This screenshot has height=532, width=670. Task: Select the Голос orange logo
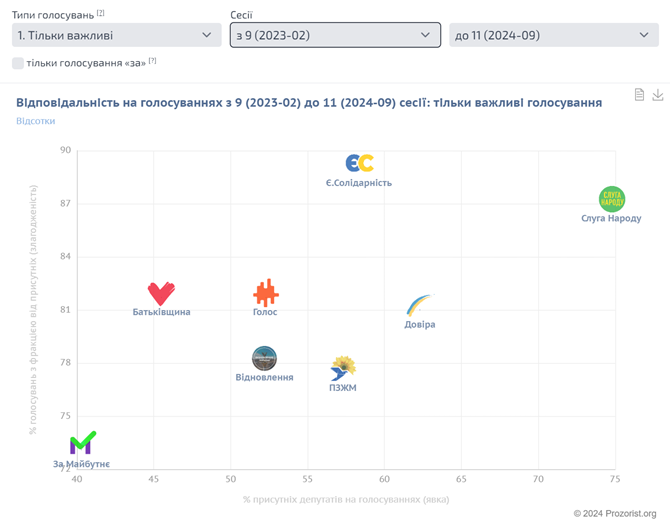pyautogui.click(x=266, y=293)
